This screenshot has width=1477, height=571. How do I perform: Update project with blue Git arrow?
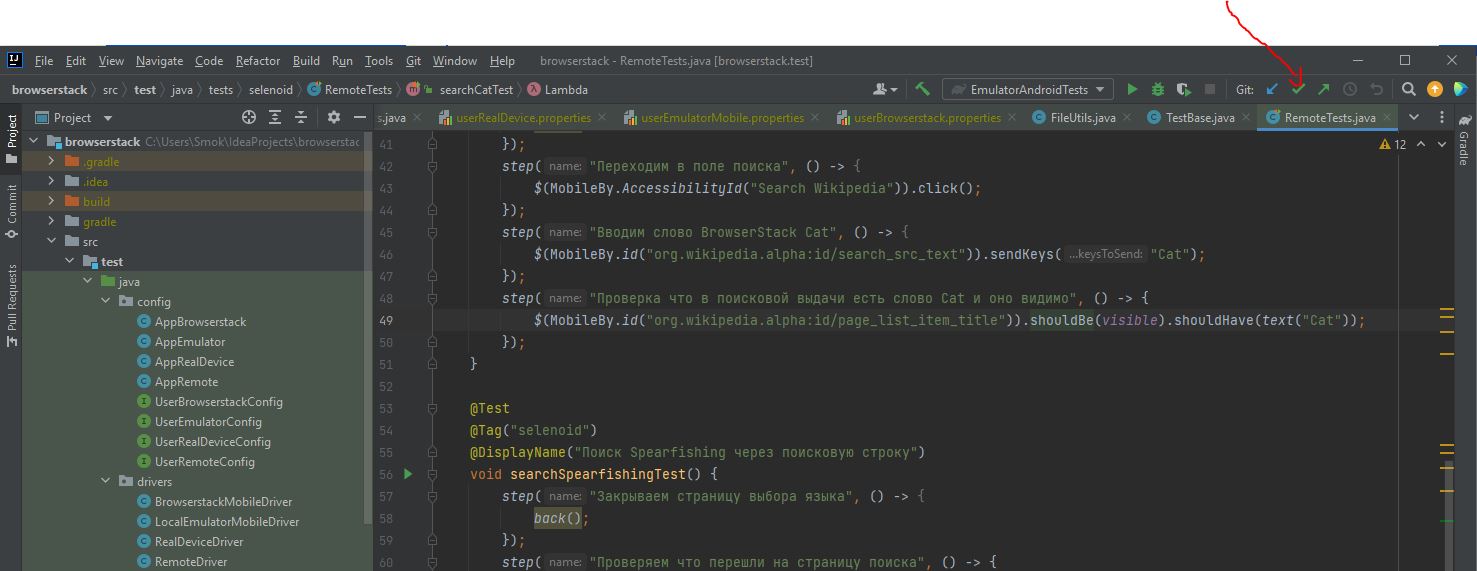1272,89
